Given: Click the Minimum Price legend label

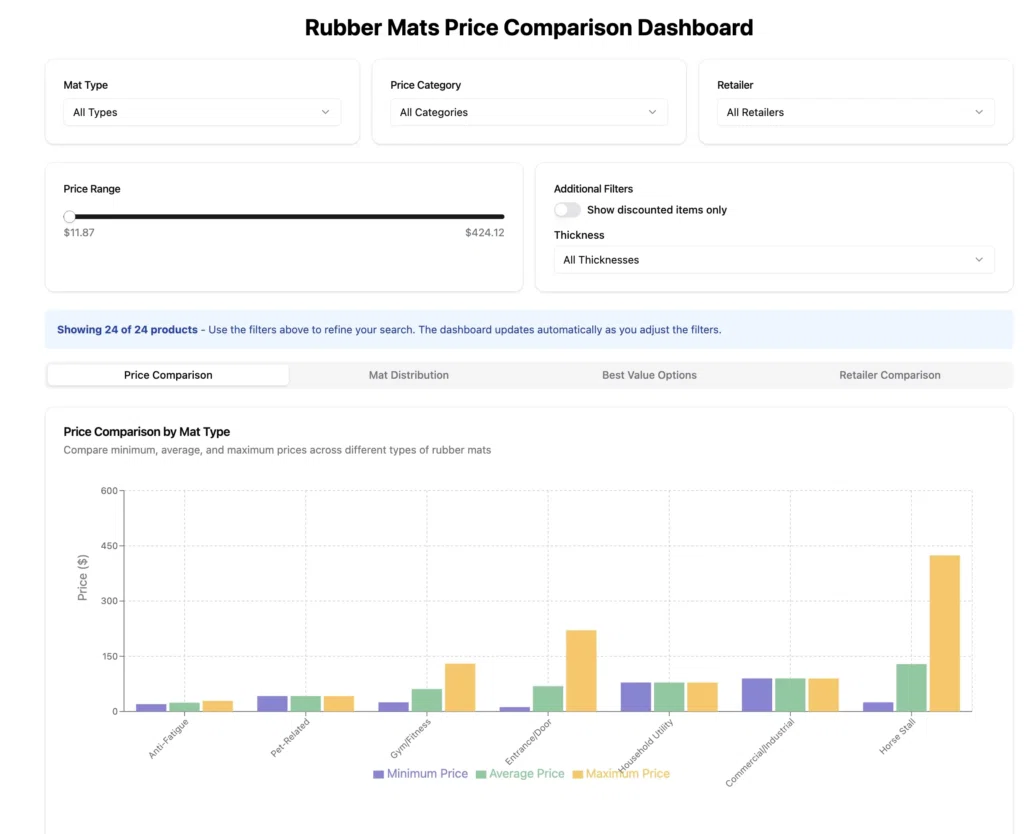Looking at the screenshot, I should click(427, 774).
